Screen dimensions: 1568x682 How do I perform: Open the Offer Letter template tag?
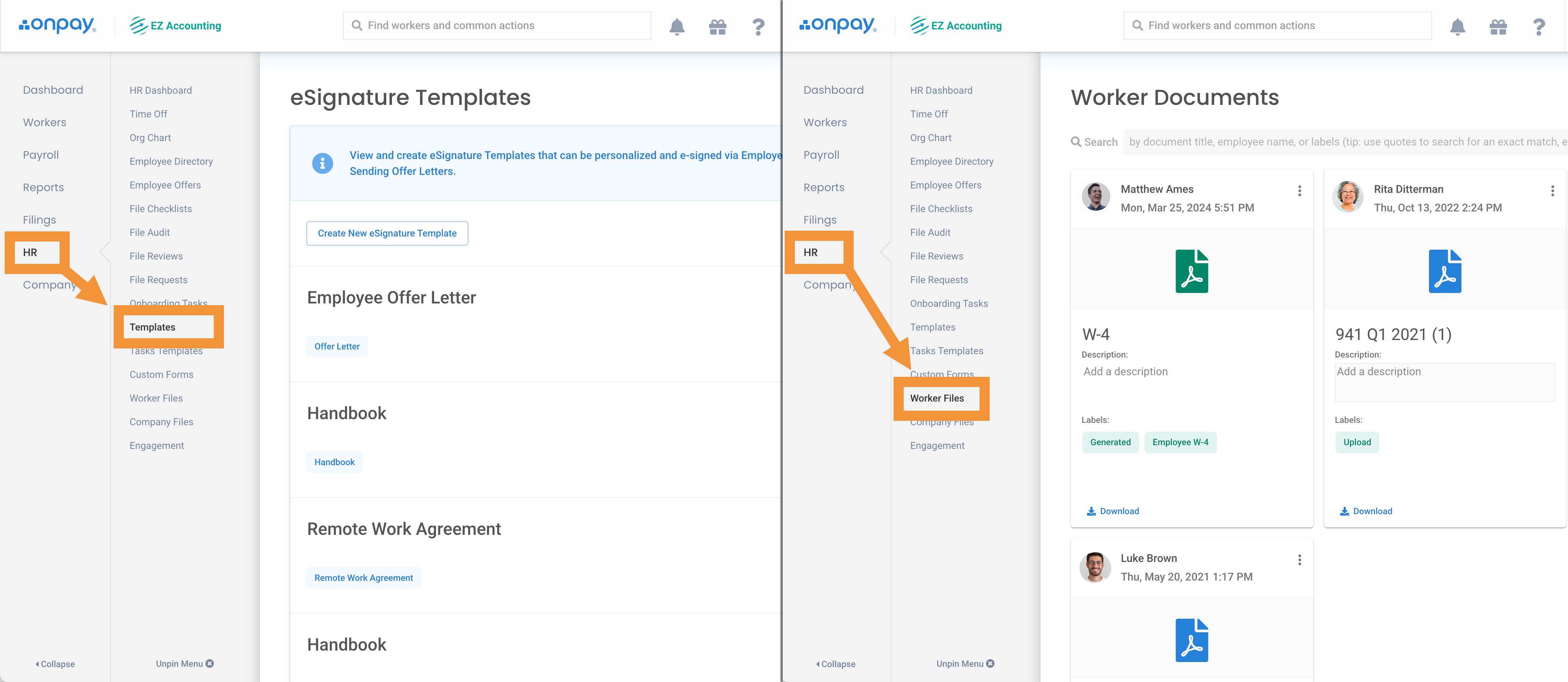(337, 346)
